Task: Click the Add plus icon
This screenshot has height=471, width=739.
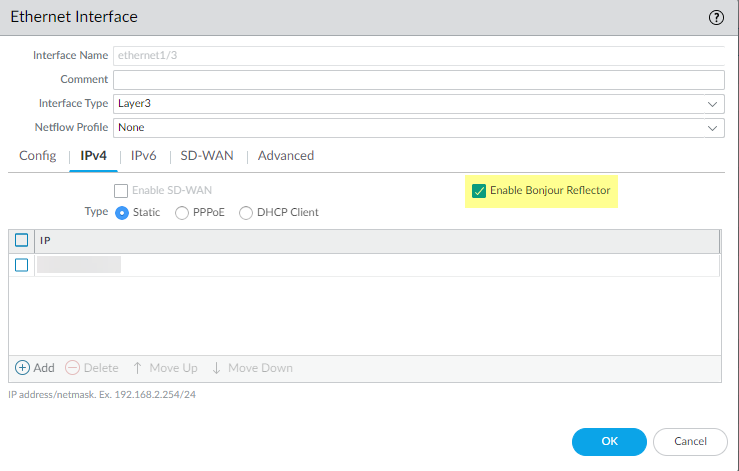Action: tap(22, 368)
